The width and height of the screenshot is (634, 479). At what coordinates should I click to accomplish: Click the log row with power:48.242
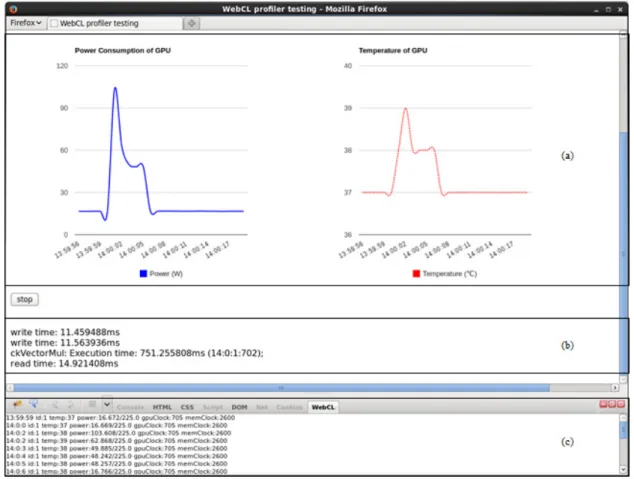click(116, 456)
